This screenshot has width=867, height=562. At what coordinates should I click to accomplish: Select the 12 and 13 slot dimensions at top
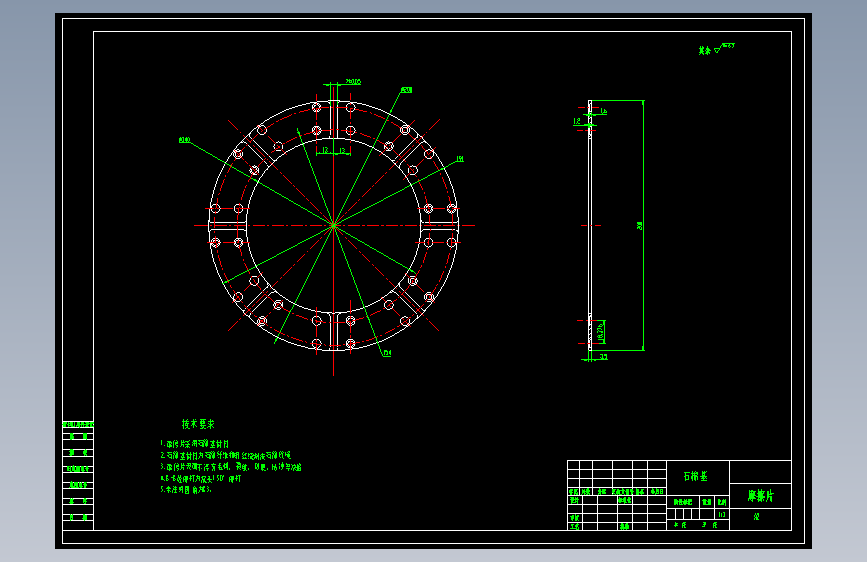tap(333, 150)
